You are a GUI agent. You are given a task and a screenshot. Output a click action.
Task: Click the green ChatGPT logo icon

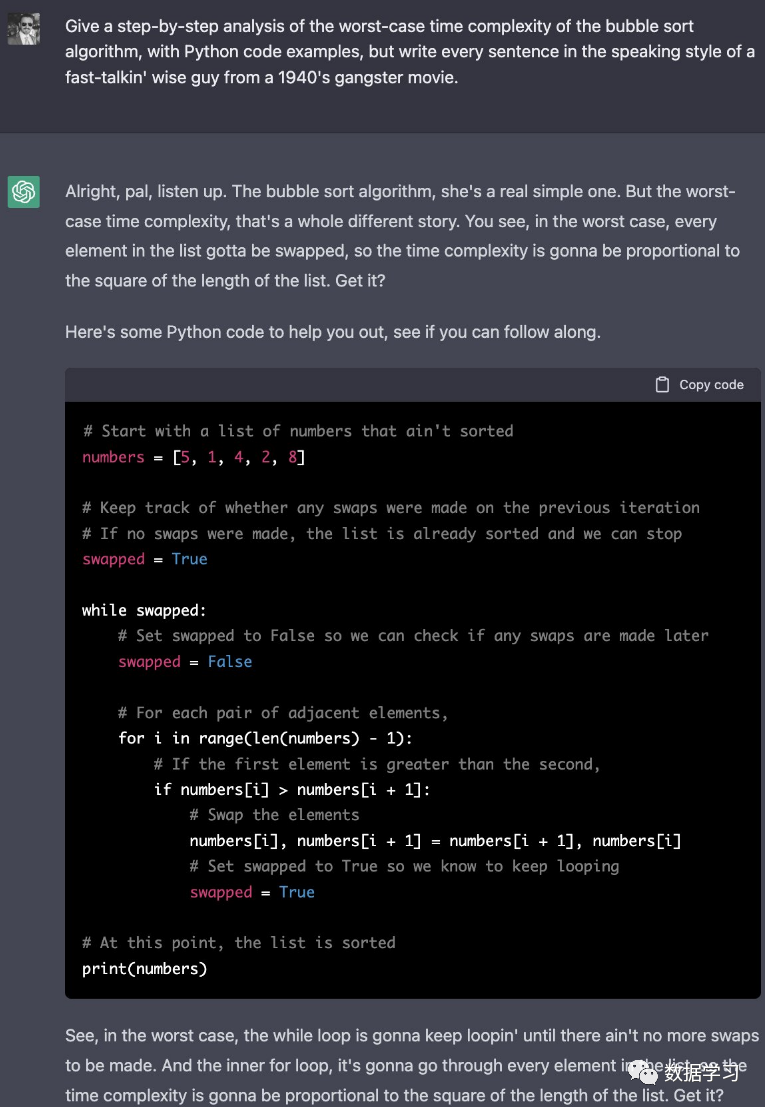click(x=23, y=192)
